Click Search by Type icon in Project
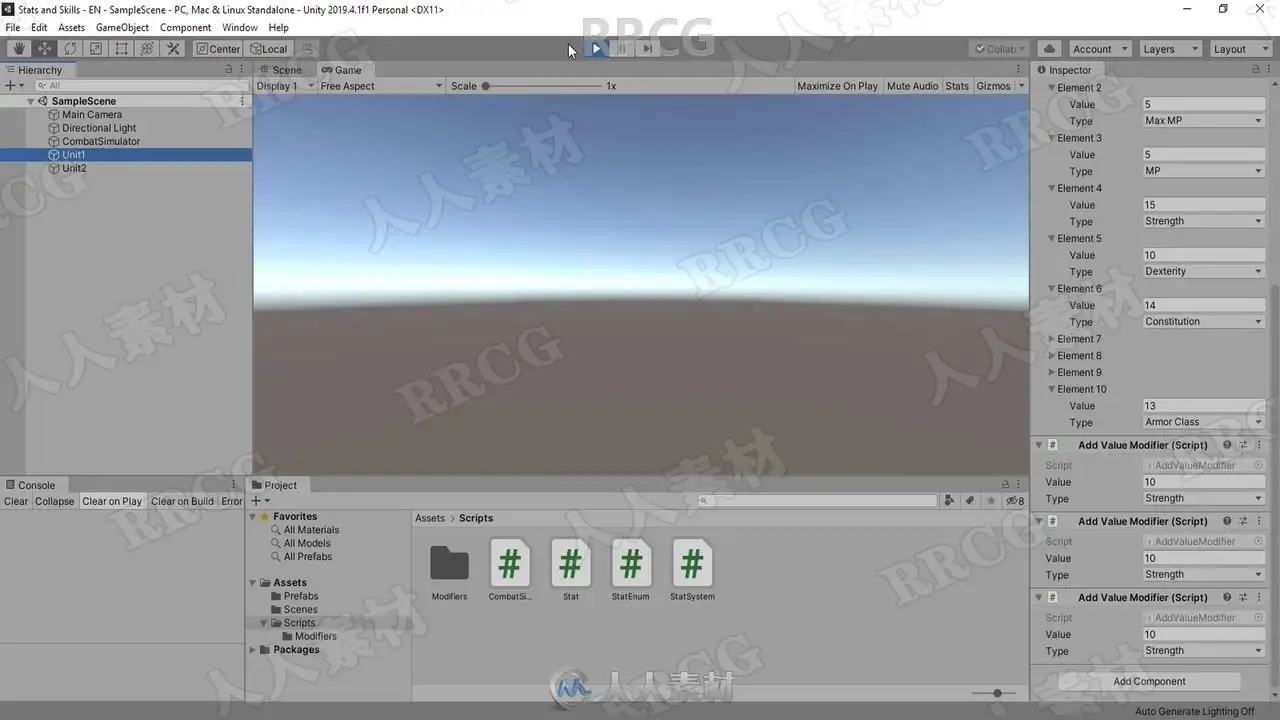 (949, 501)
